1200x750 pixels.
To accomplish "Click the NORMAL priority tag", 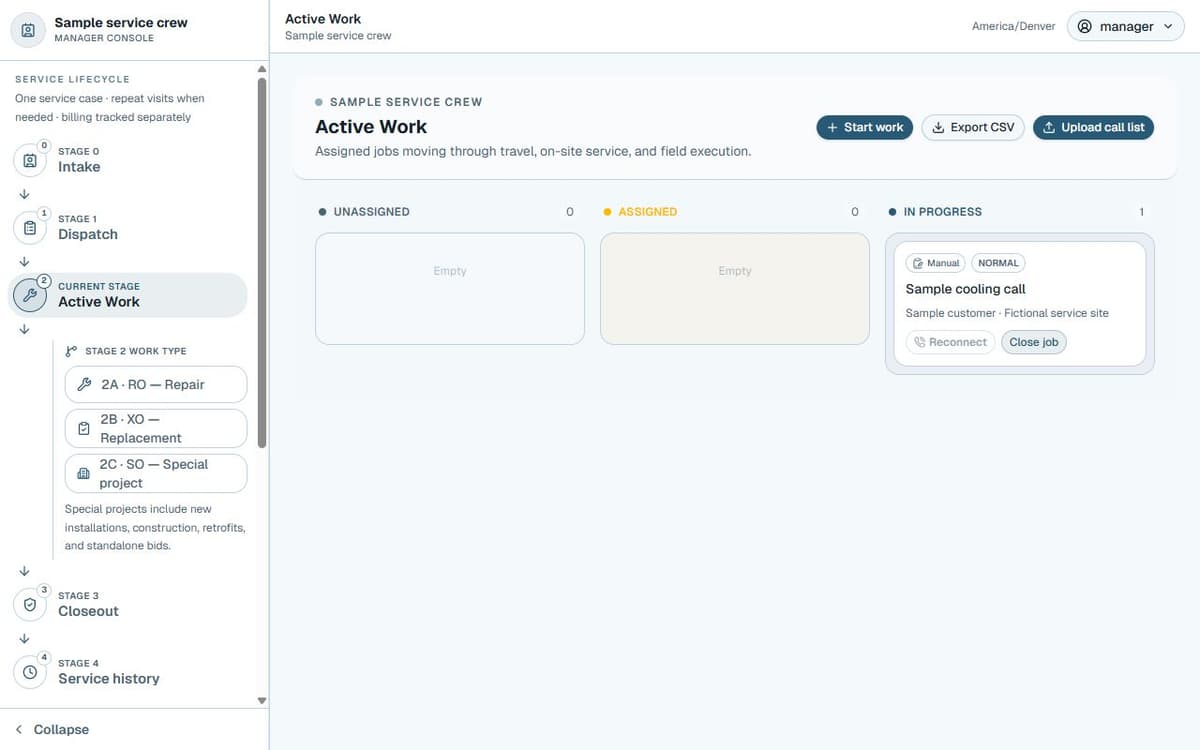I will point(998,263).
